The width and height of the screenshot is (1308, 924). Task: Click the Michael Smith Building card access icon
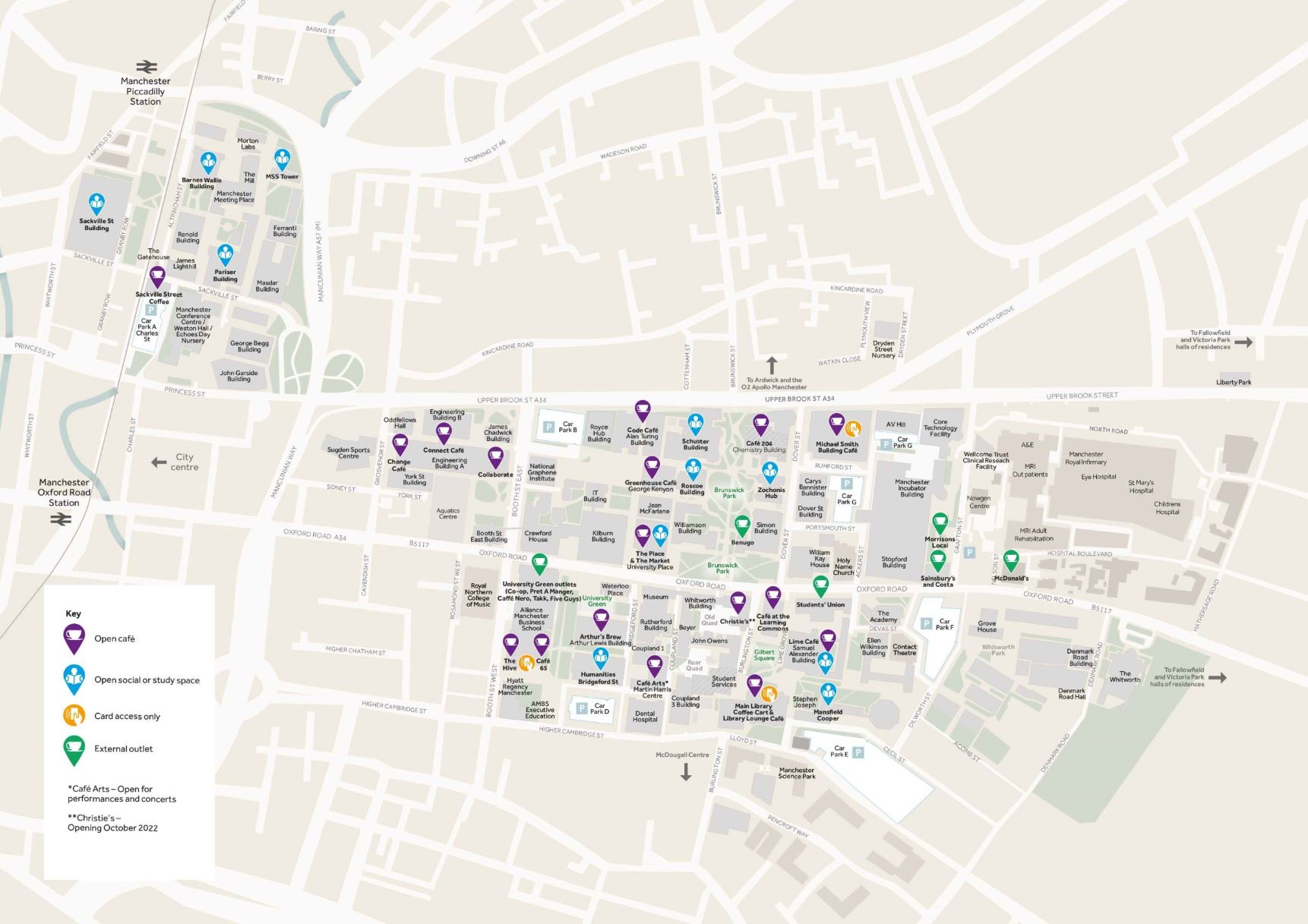(853, 428)
